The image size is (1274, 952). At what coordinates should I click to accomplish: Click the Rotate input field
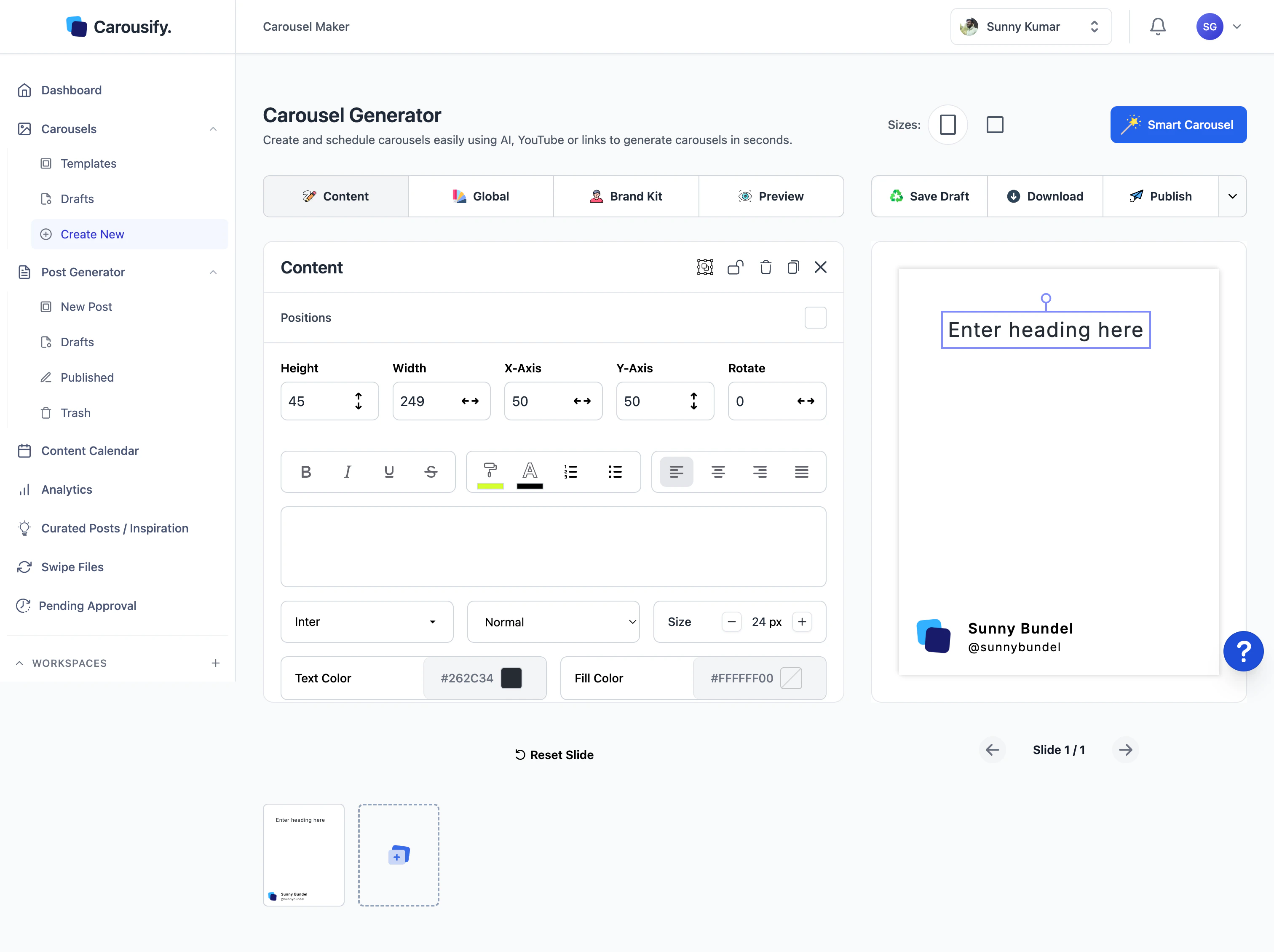(777, 401)
